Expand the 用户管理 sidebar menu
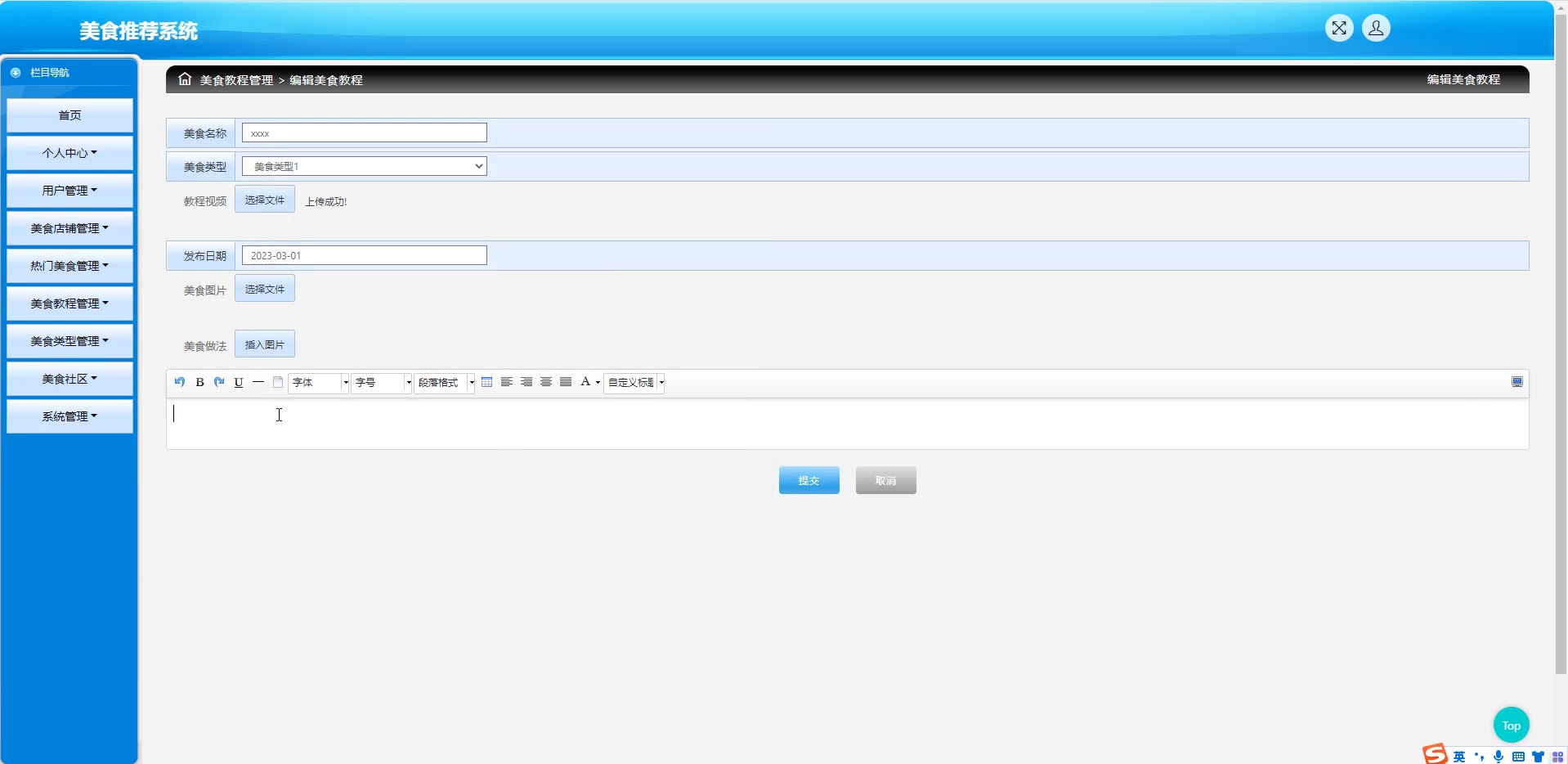 pyautogui.click(x=69, y=191)
